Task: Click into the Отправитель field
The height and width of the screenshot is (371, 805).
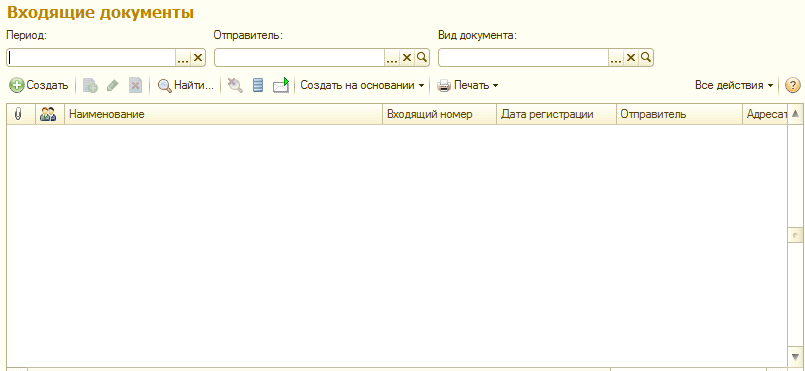Action: click(x=299, y=58)
